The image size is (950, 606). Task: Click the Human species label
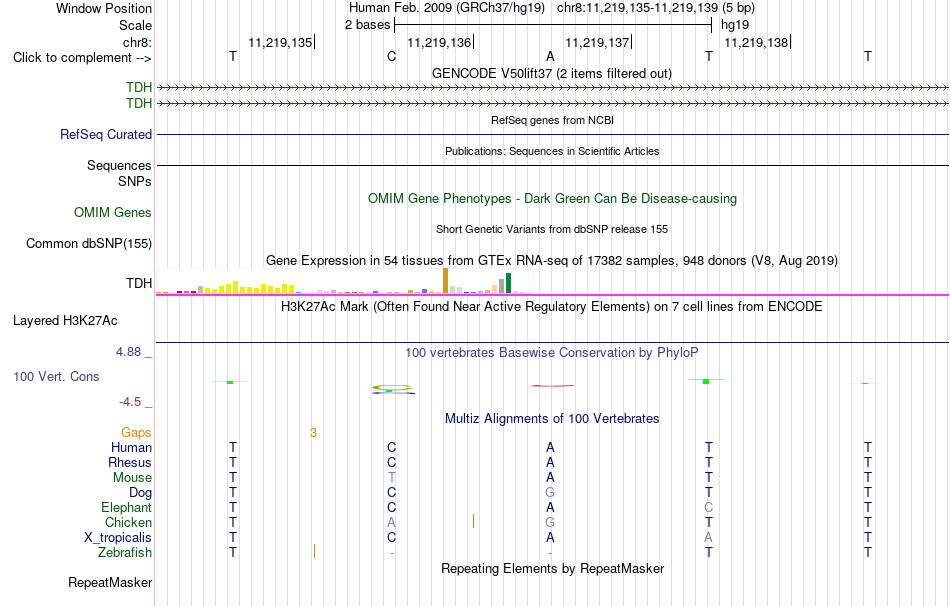[131, 448]
